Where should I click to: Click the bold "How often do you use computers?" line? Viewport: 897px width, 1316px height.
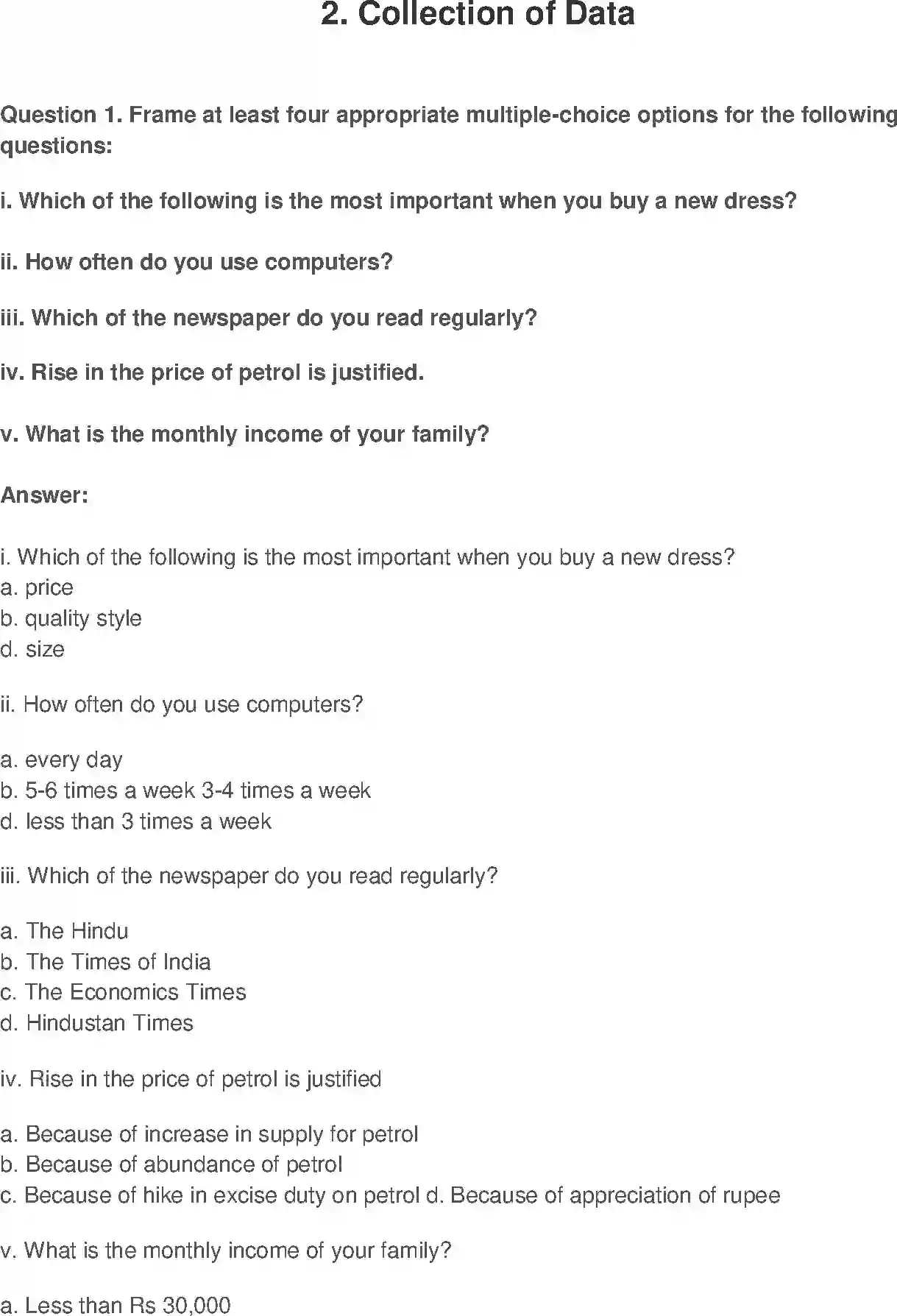[x=196, y=262]
